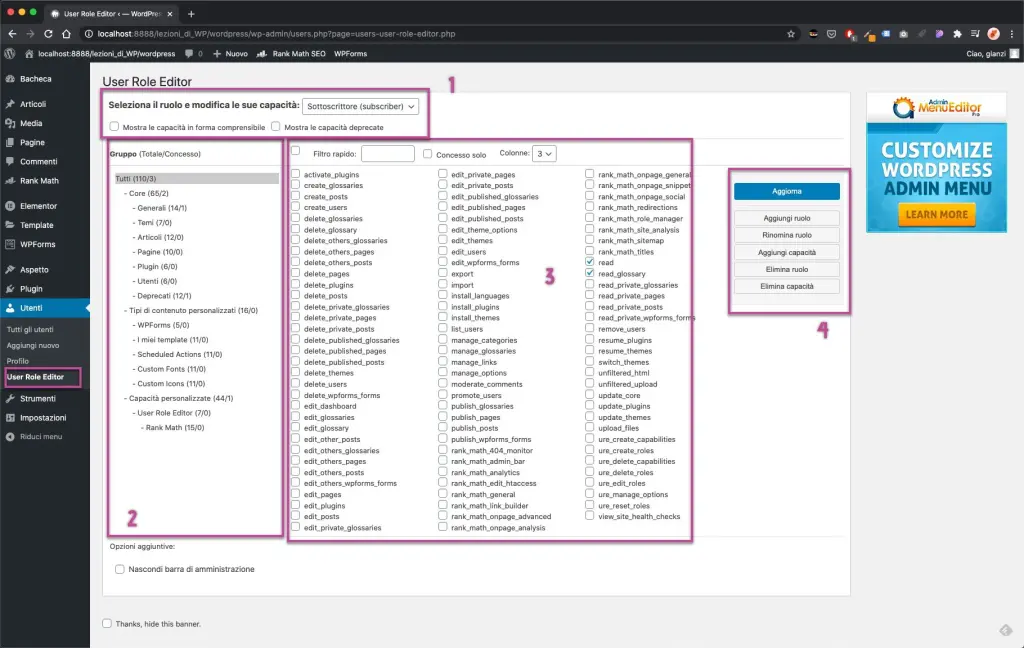
Task: Open WPForms in the admin bar
Action: pyautogui.click(x=351, y=54)
